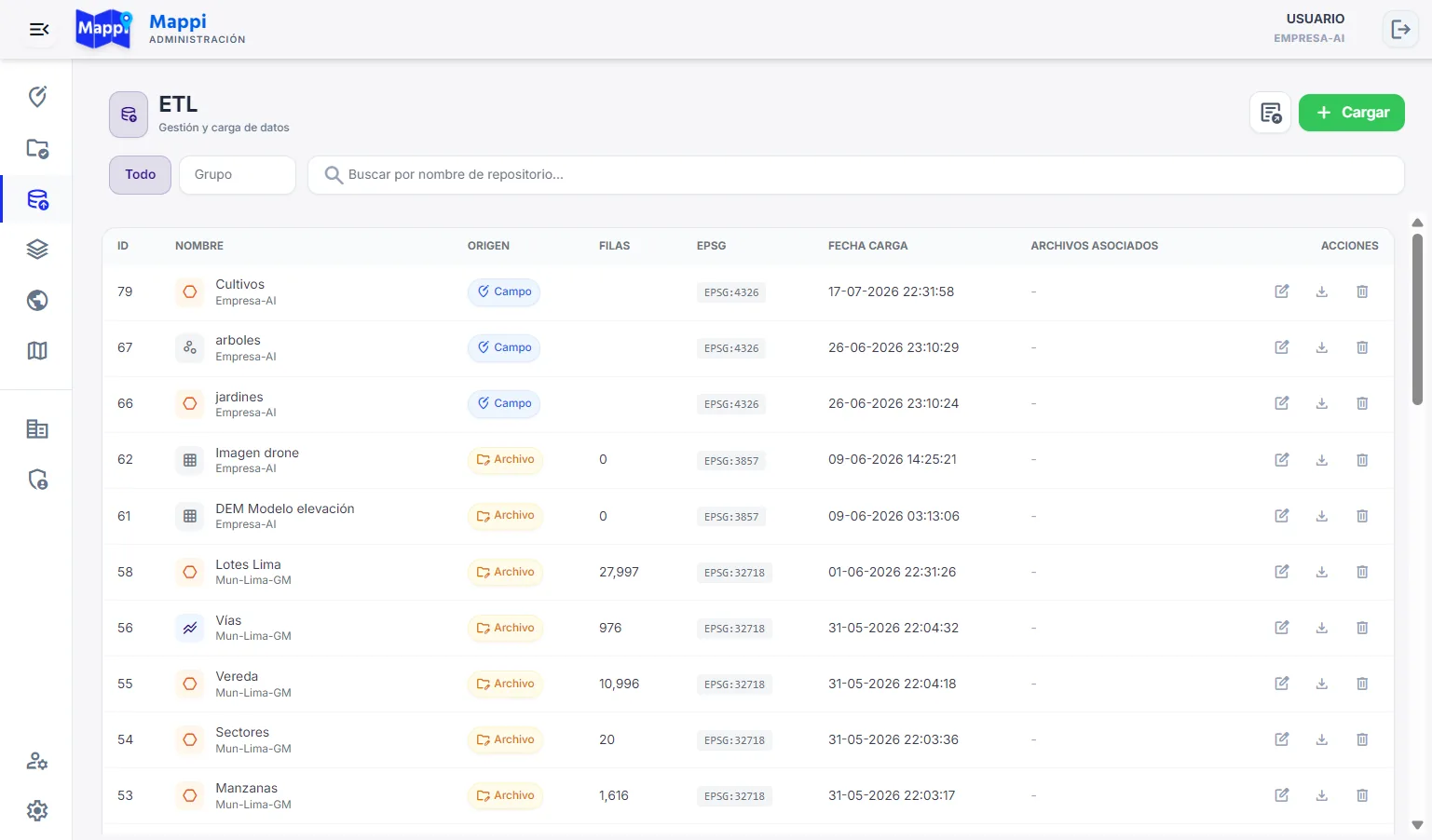Viewport: 1432px width, 840px height.
Task: Click the table scrollbar thumb
Action: [1417, 319]
